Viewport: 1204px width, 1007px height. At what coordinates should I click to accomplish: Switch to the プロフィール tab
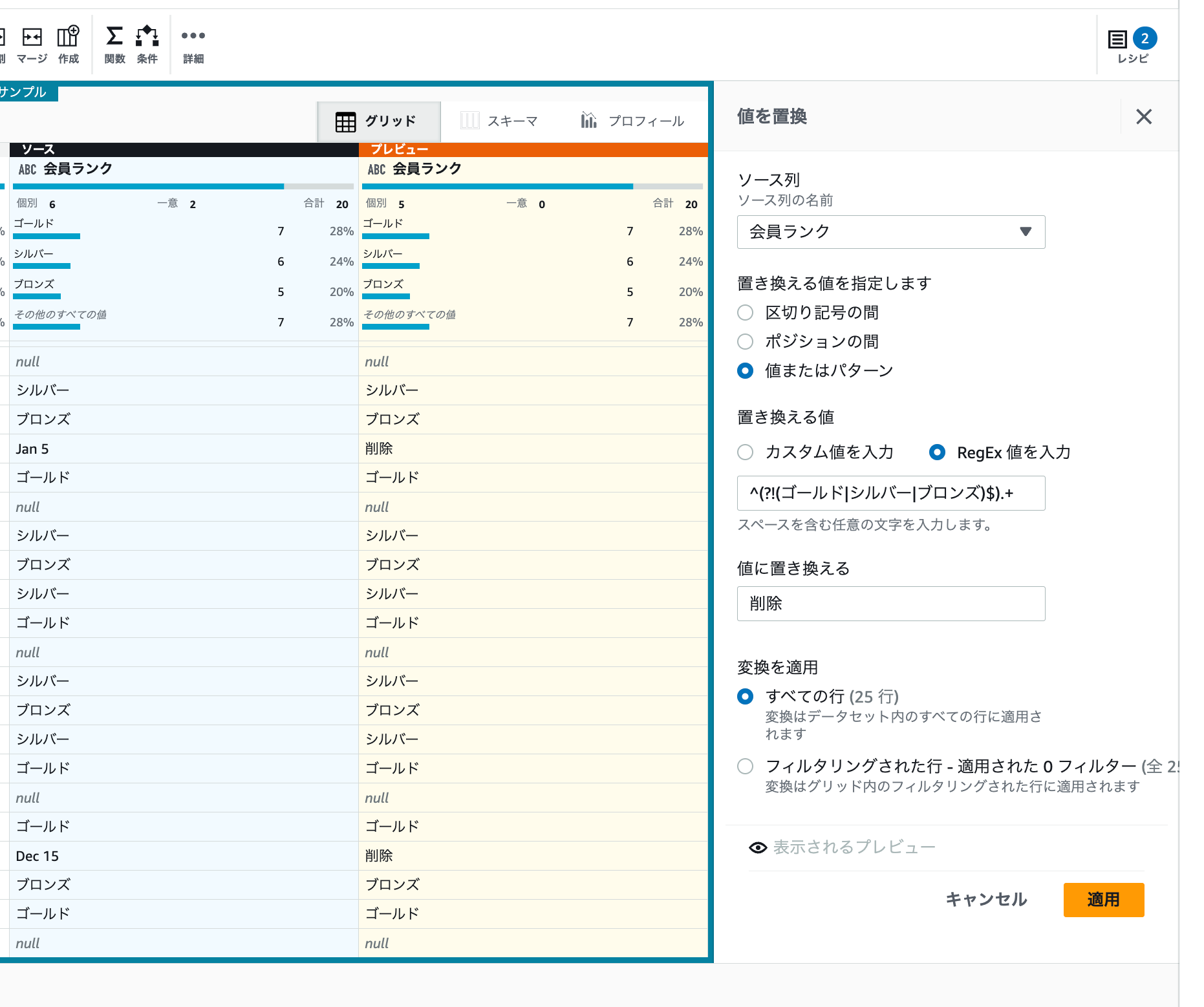pos(633,121)
